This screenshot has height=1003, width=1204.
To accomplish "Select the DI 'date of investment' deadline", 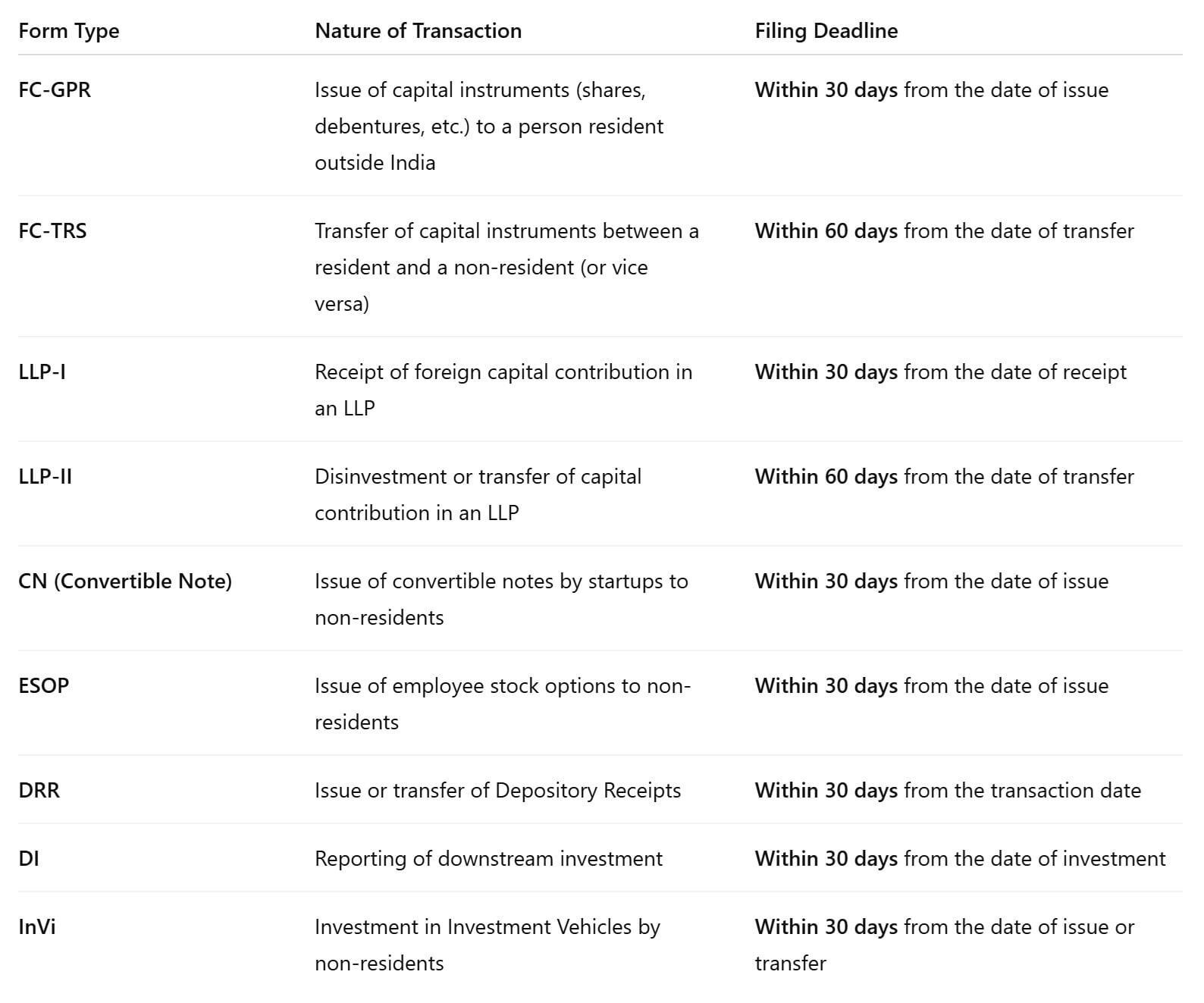I will click(960, 859).
